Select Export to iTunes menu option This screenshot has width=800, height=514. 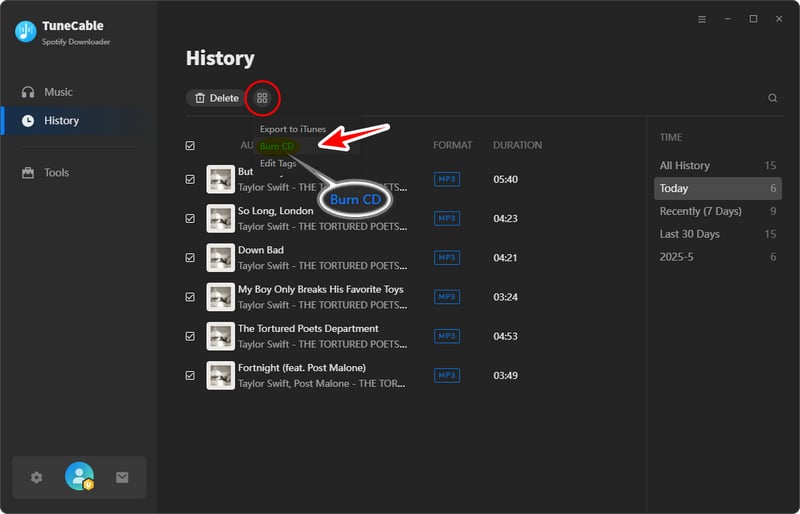(292, 129)
